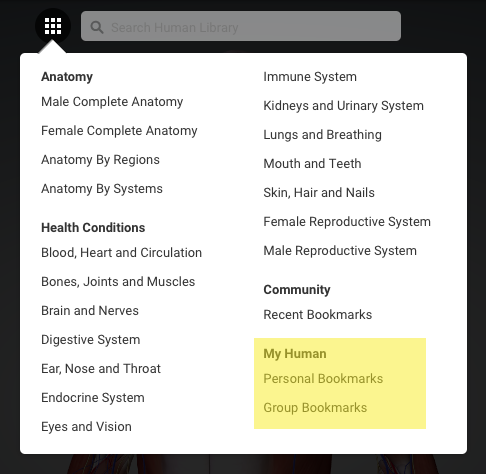Open Male Complete Anatomy

point(112,102)
